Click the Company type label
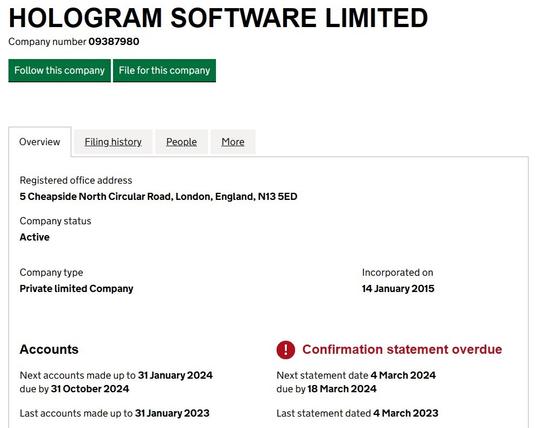The image size is (537, 428). pos(51,273)
